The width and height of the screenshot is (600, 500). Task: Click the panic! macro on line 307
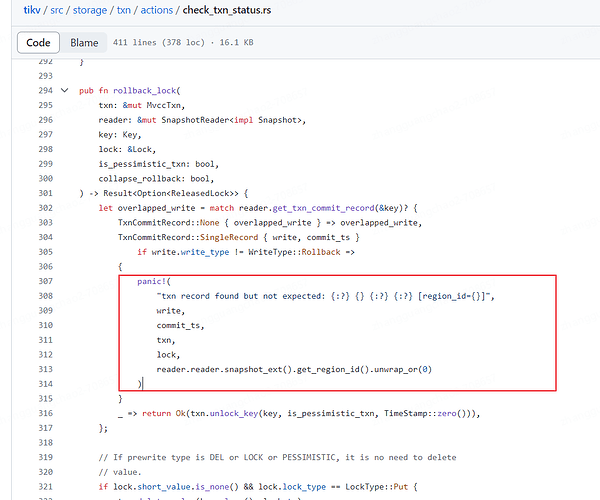coord(152,281)
